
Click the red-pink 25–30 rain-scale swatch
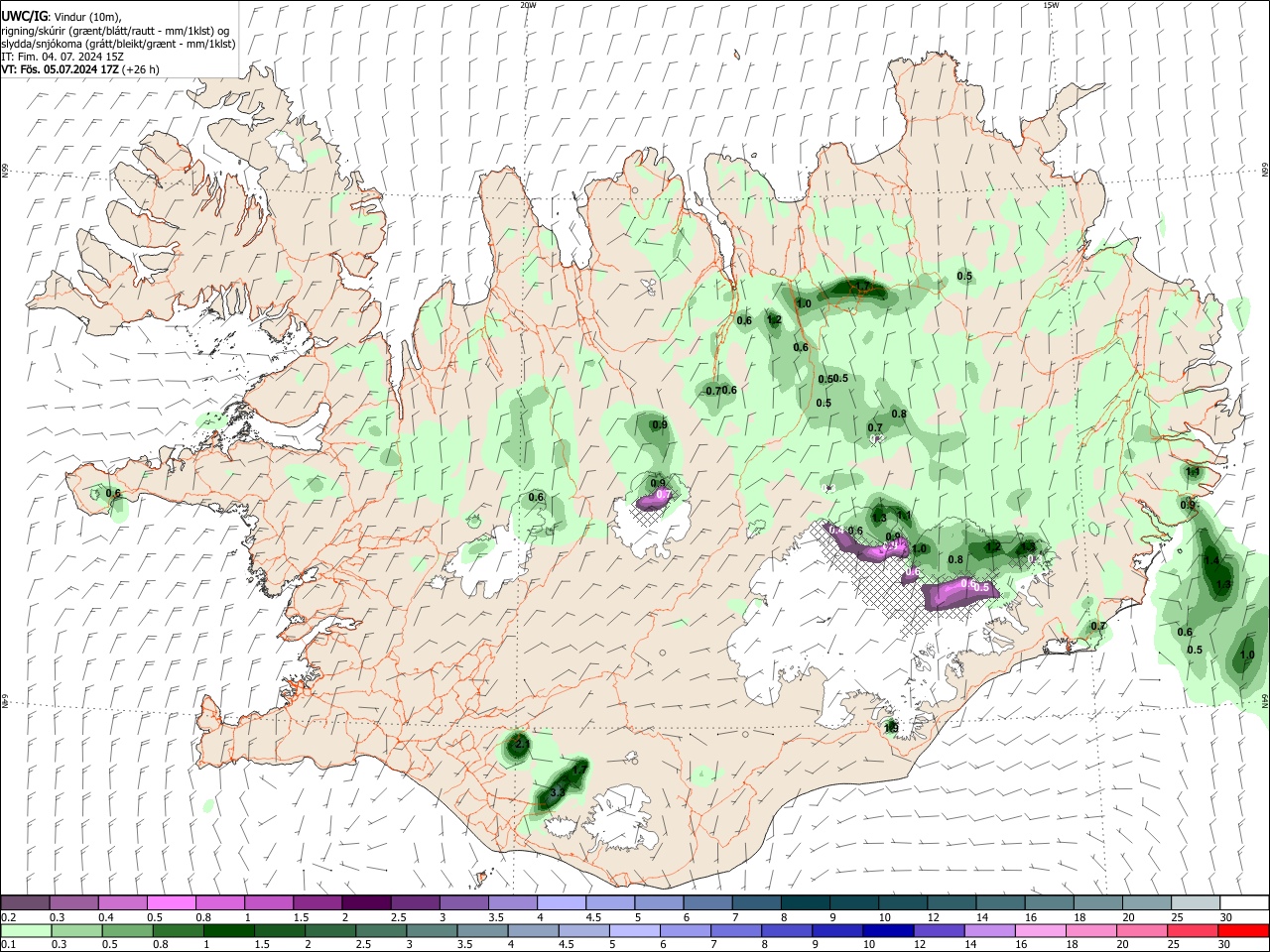[1192, 931]
